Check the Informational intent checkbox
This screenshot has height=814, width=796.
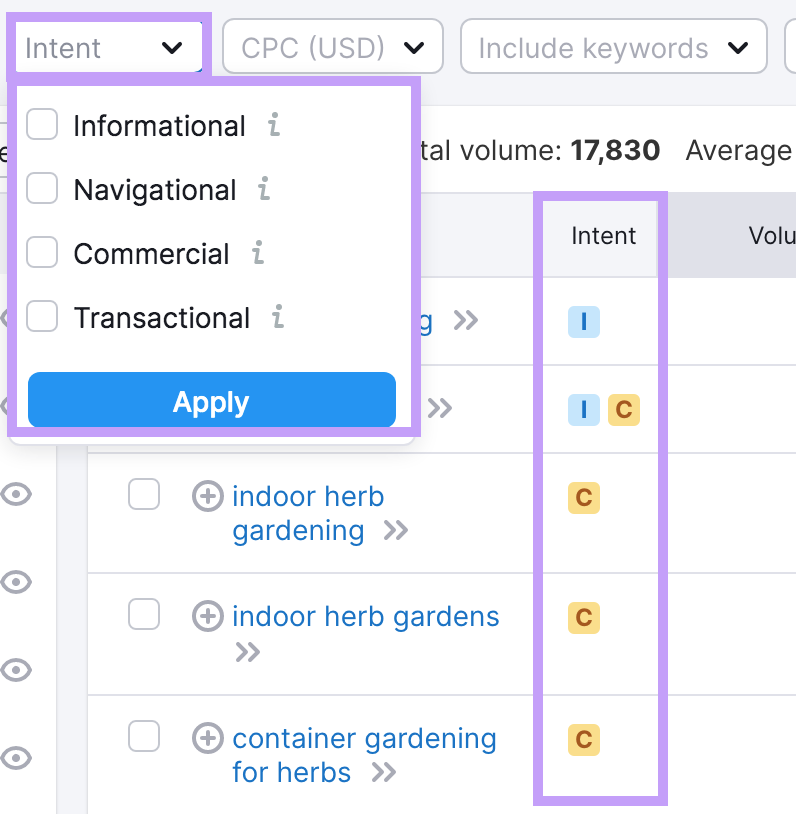[x=41, y=124]
